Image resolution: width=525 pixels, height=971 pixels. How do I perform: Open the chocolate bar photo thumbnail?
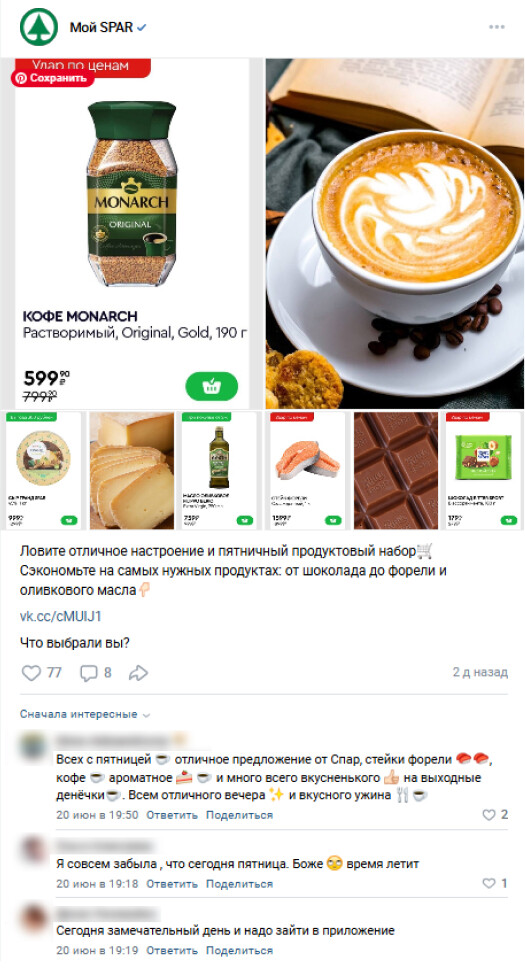point(396,471)
